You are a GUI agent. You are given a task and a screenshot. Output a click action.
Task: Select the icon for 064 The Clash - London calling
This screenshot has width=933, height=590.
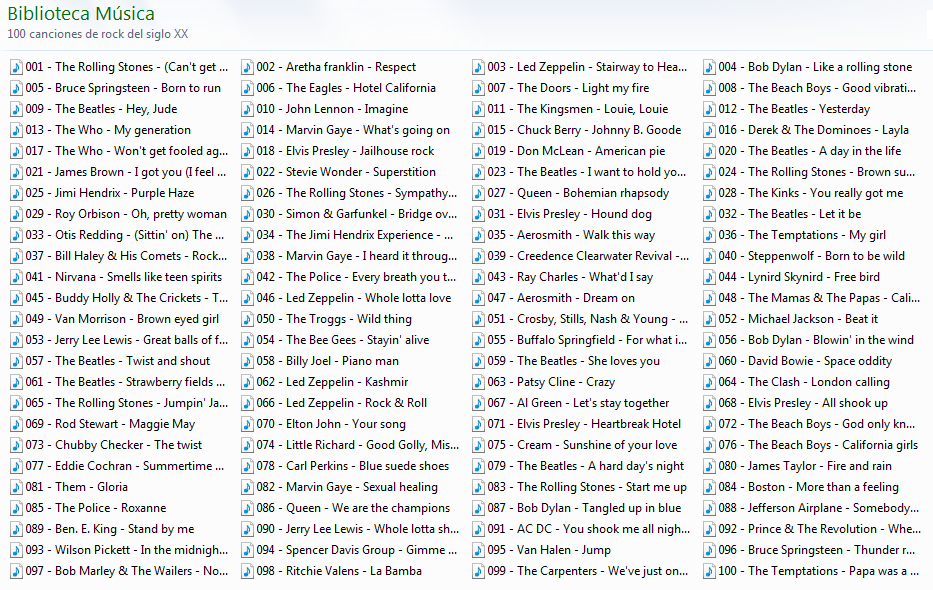pyautogui.click(x=709, y=382)
